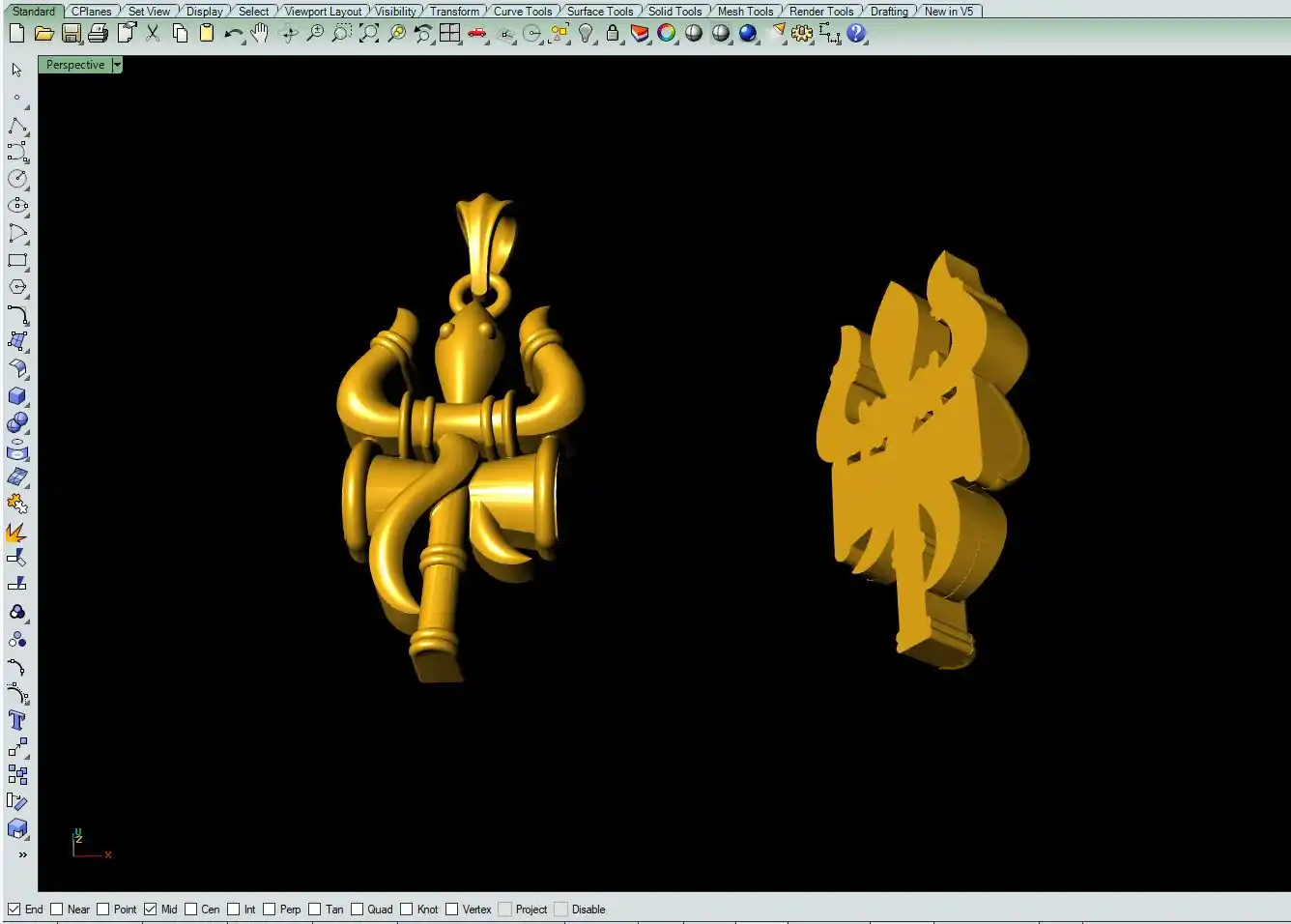The width and height of the screenshot is (1291, 924).
Task: Disable the End osnap checkbox
Action: 14,910
